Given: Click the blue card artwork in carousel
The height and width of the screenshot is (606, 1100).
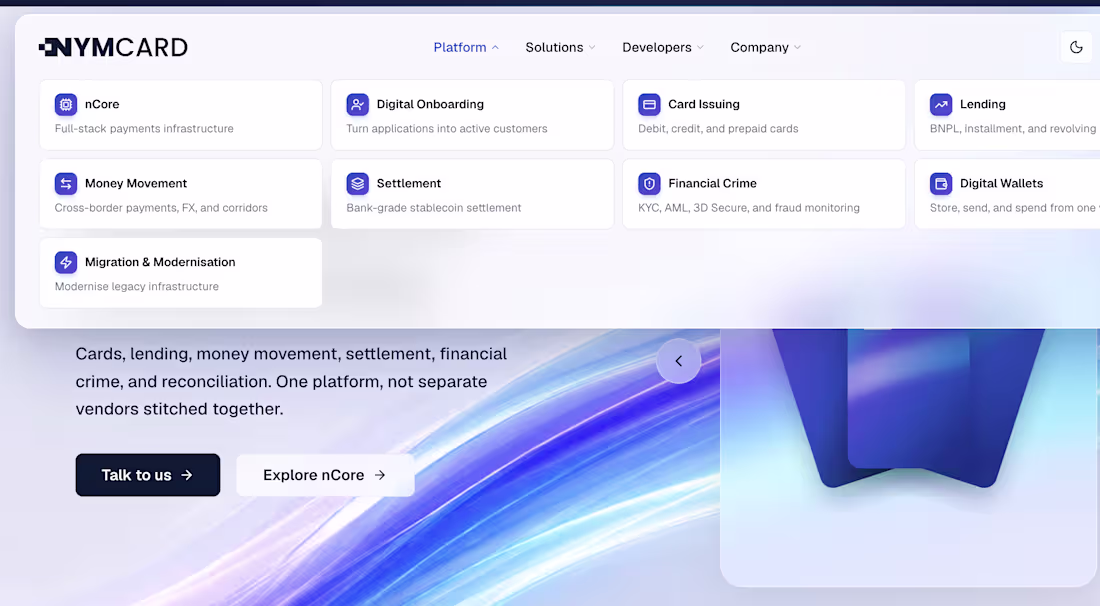Looking at the screenshot, I should pos(909,407).
